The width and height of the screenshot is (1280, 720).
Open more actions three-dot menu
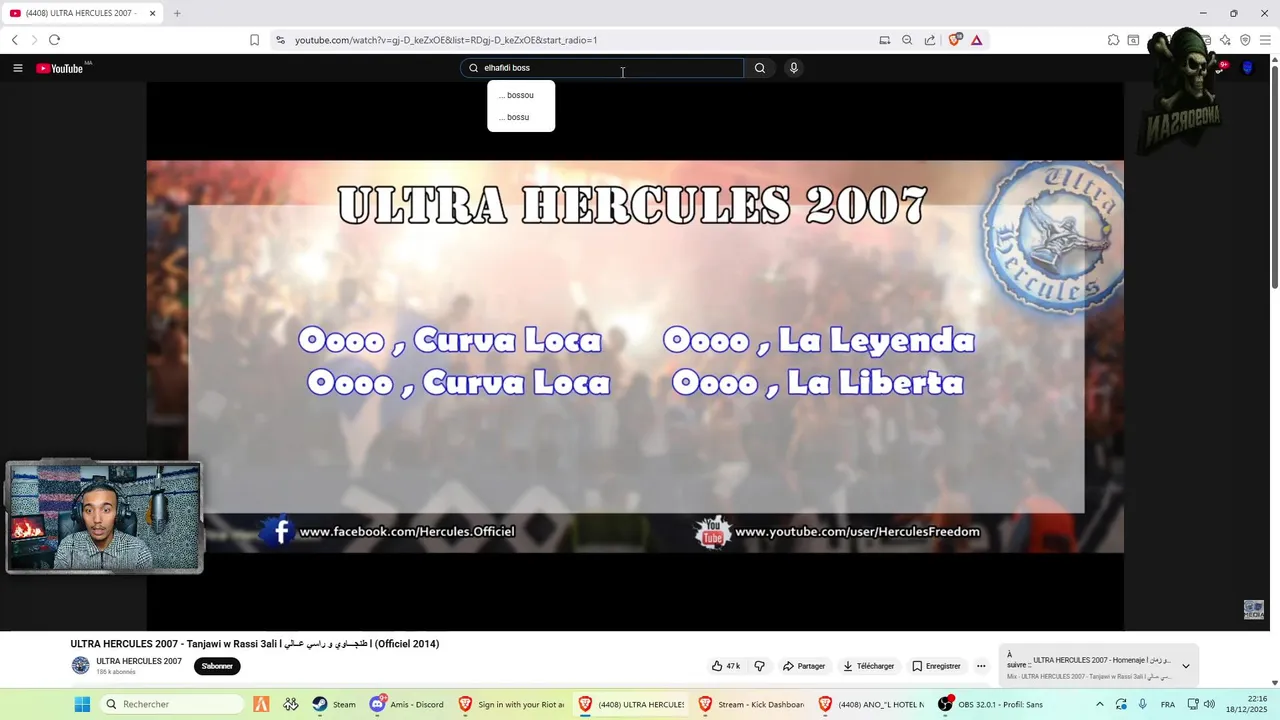(x=981, y=666)
